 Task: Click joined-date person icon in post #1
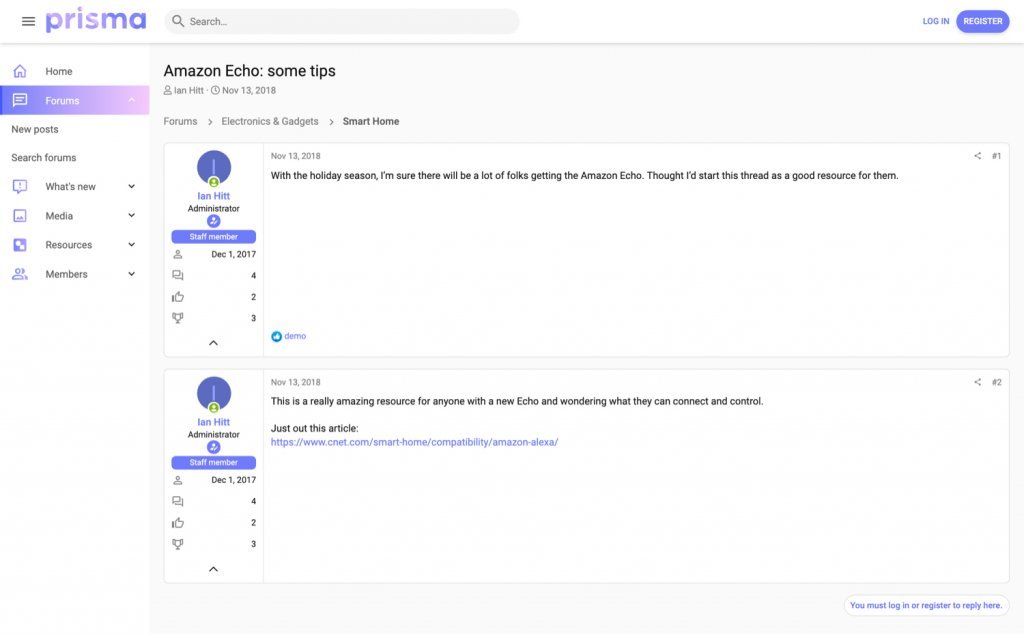point(178,255)
